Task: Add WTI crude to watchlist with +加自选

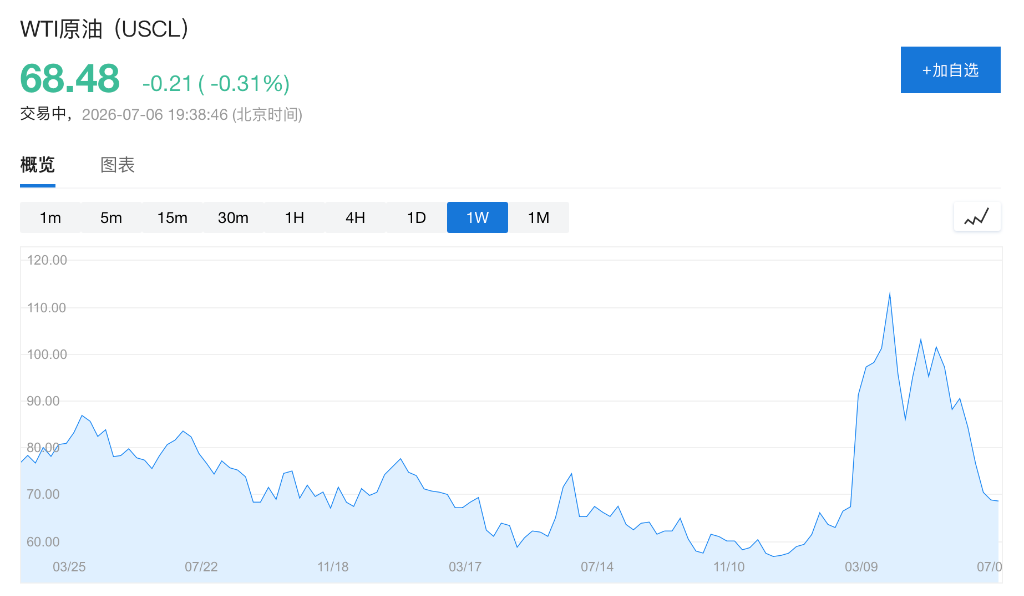Action: coord(950,70)
